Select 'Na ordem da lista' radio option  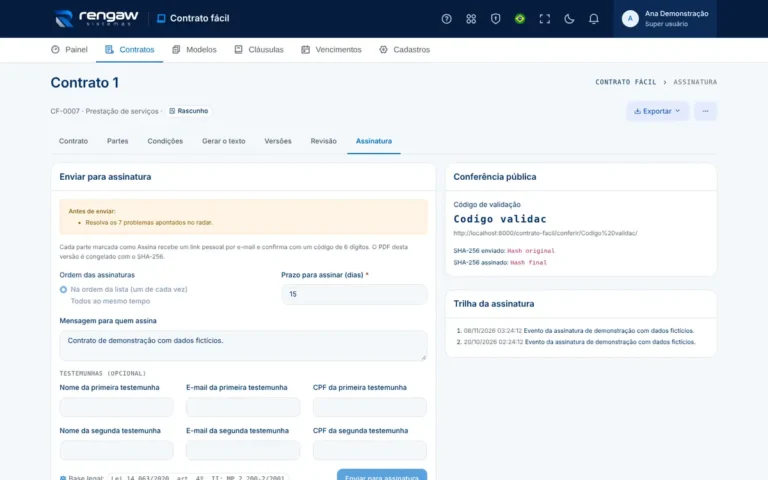(x=63, y=289)
